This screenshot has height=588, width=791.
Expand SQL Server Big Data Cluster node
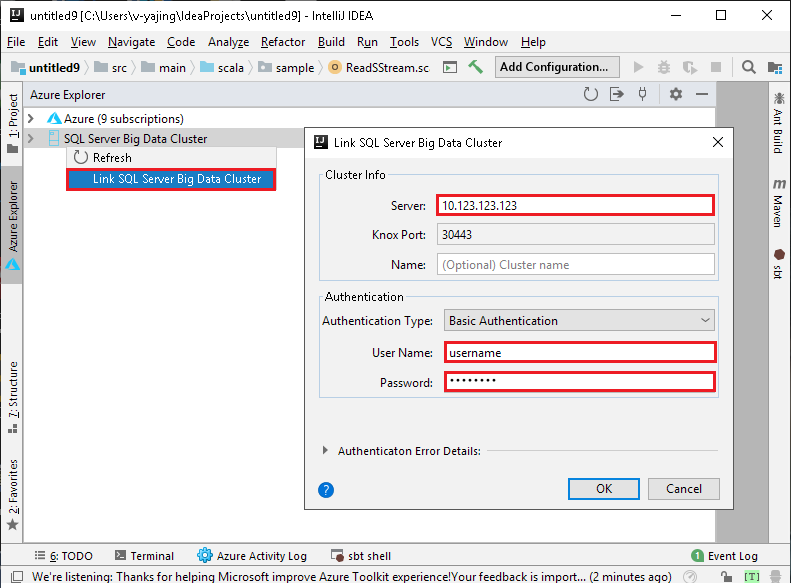(31, 139)
